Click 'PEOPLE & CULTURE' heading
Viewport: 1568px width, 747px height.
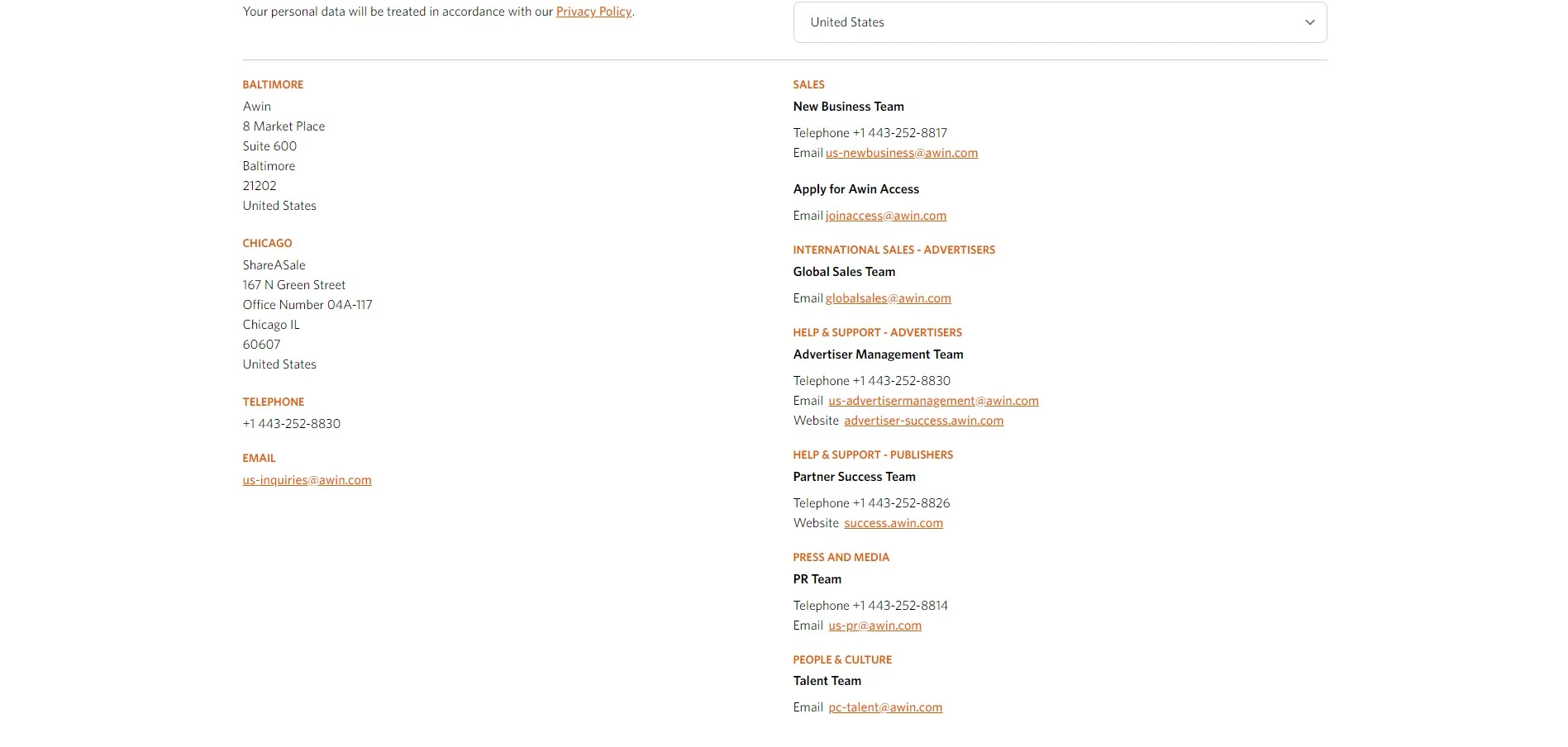click(x=842, y=659)
